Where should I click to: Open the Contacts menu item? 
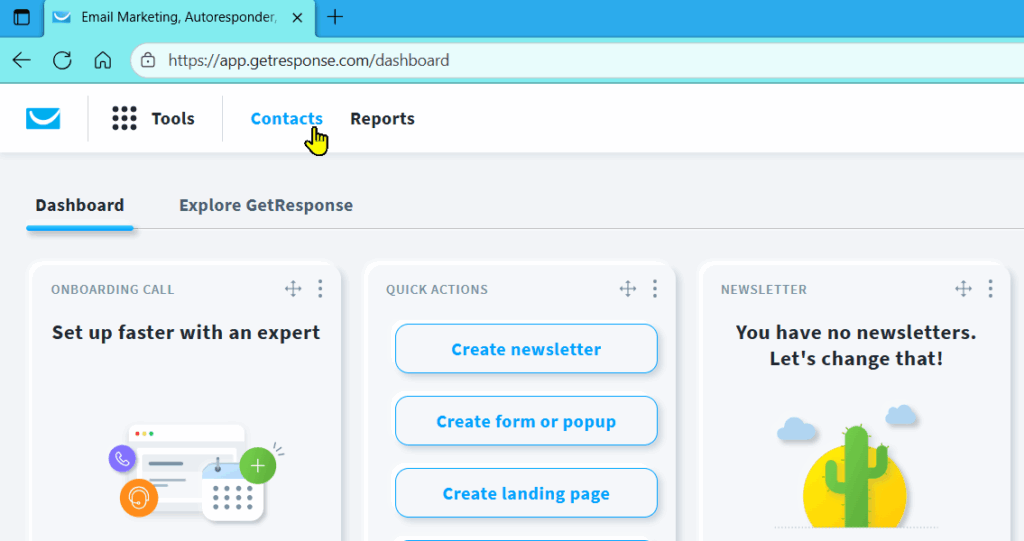point(286,119)
